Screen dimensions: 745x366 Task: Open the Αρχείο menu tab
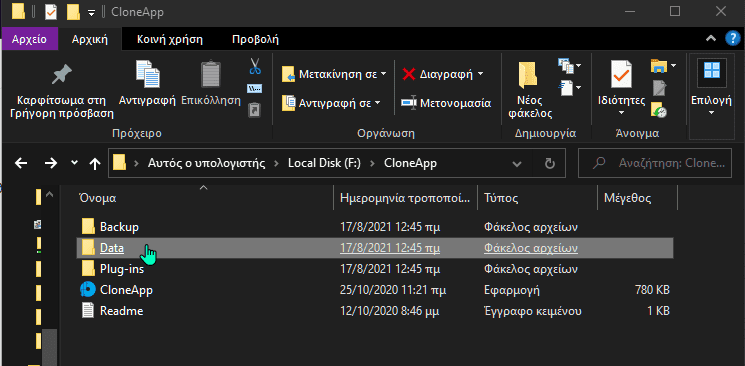click(x=29, y=39)
